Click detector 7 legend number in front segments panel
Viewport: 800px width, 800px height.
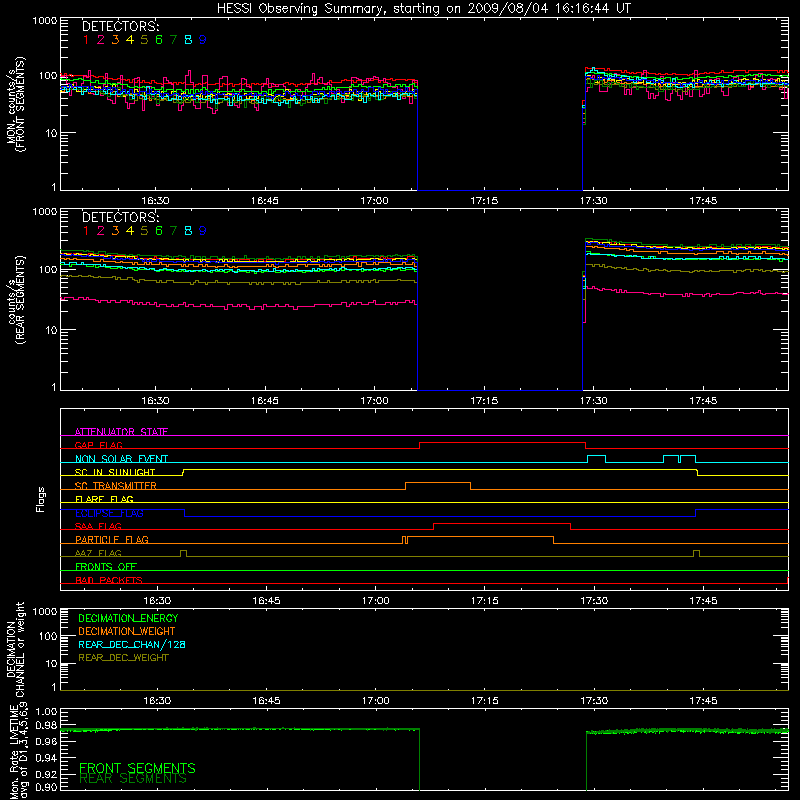tap(173, 40)
